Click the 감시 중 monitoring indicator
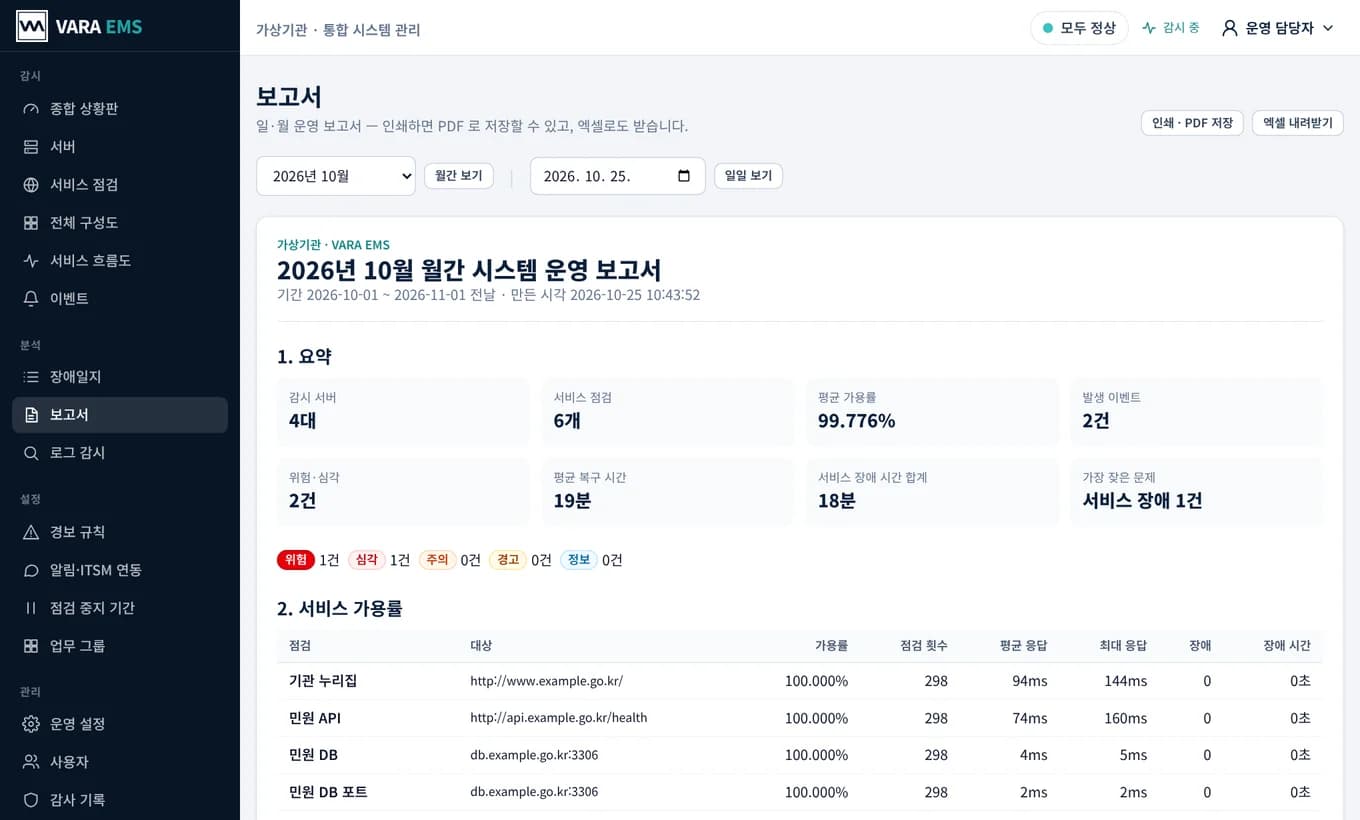 pyautogui.click(x=1171, y=28)
